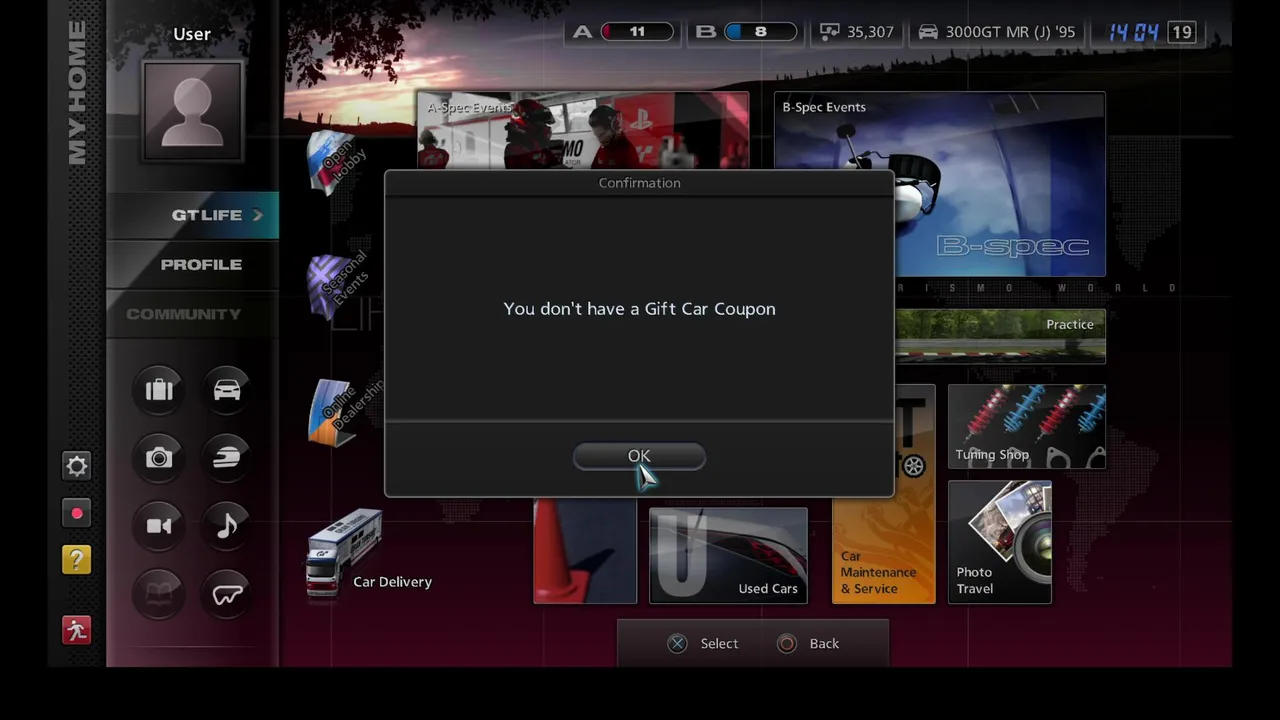Click the Select cross button hint

pos(703,643)
